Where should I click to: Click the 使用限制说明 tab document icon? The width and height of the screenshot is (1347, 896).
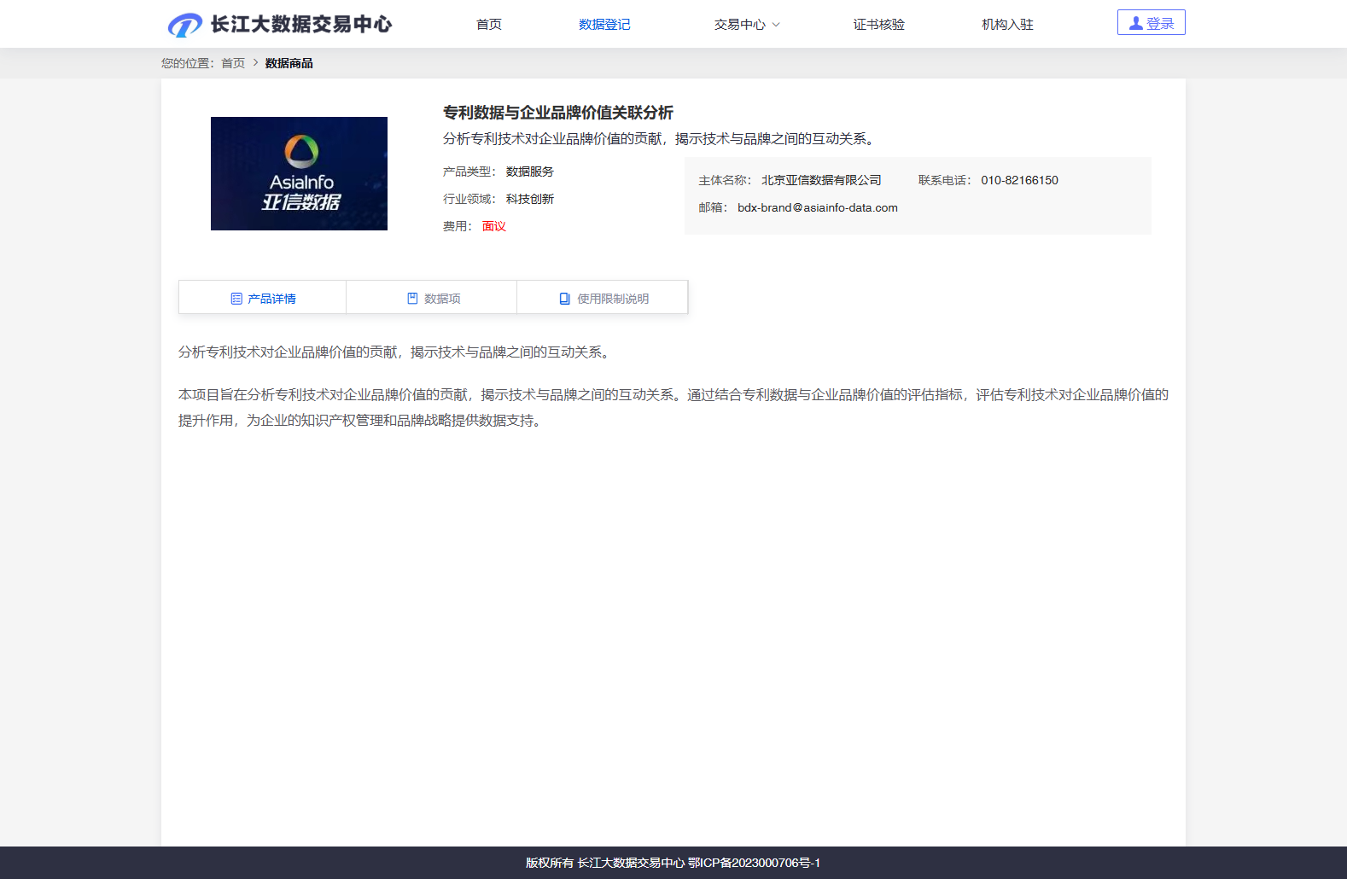pyautogui.click(x=564, y=299)
